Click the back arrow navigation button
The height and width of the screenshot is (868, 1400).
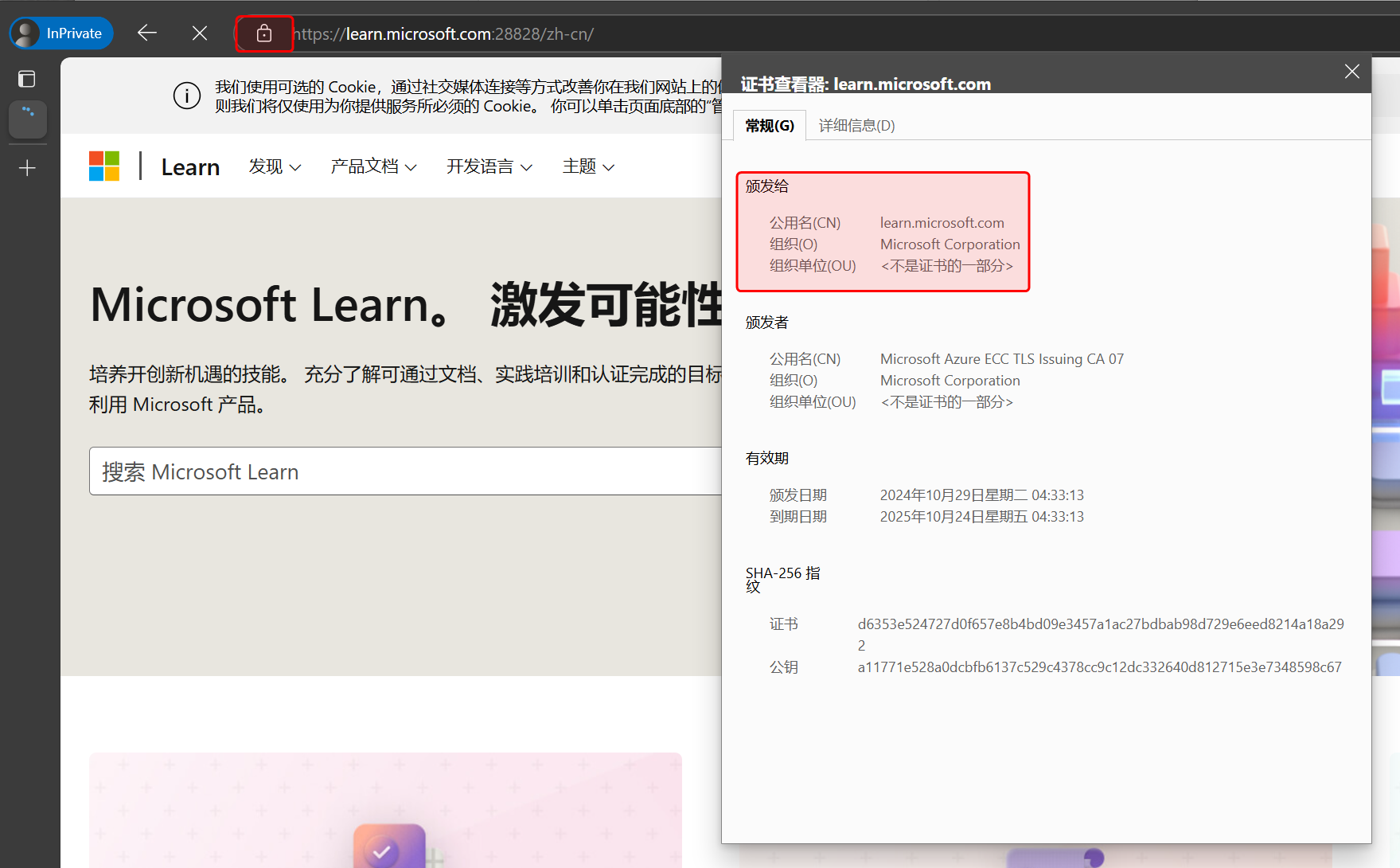[x=147, y=33]
